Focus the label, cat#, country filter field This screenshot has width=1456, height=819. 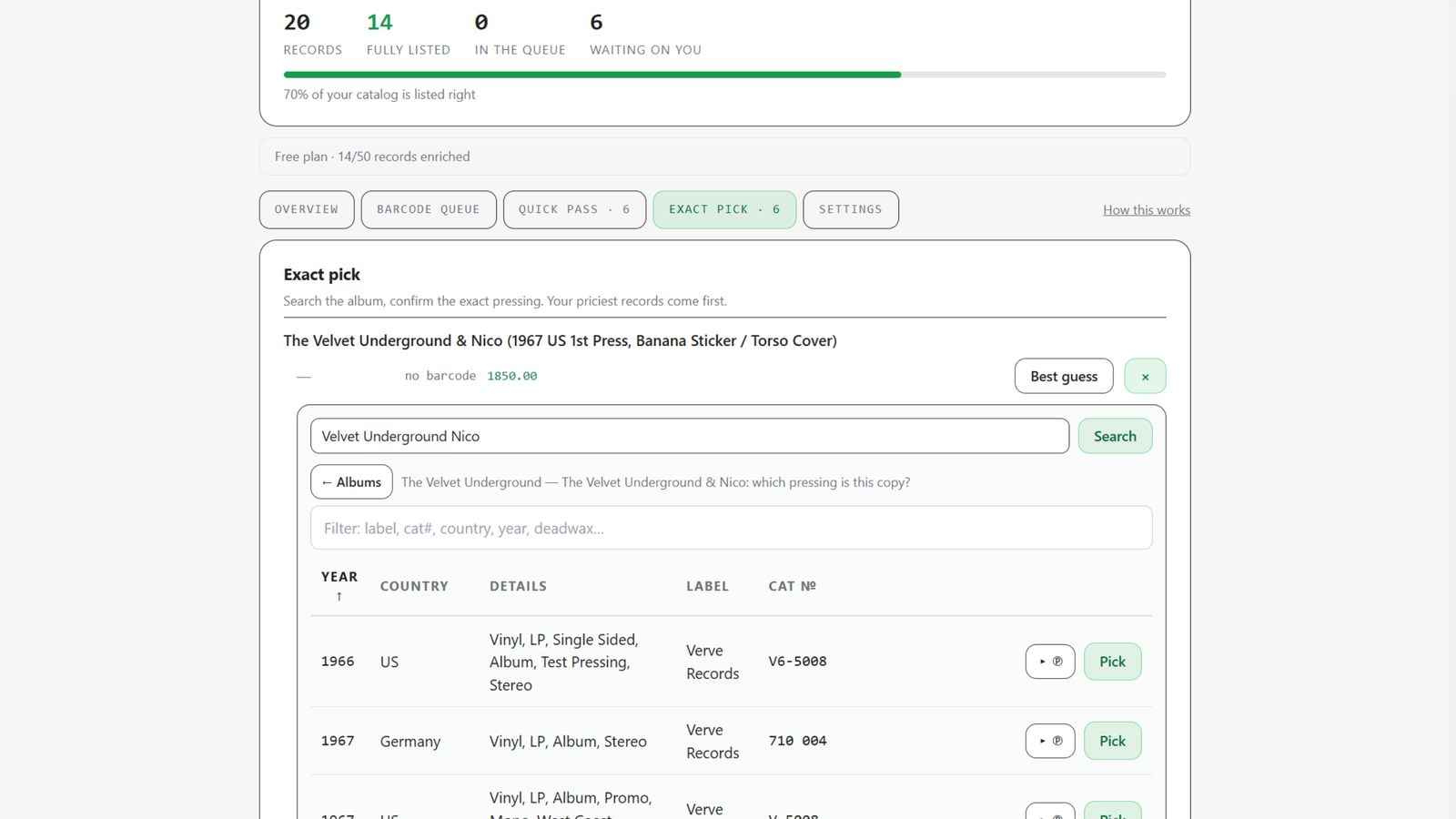point(731,528)
